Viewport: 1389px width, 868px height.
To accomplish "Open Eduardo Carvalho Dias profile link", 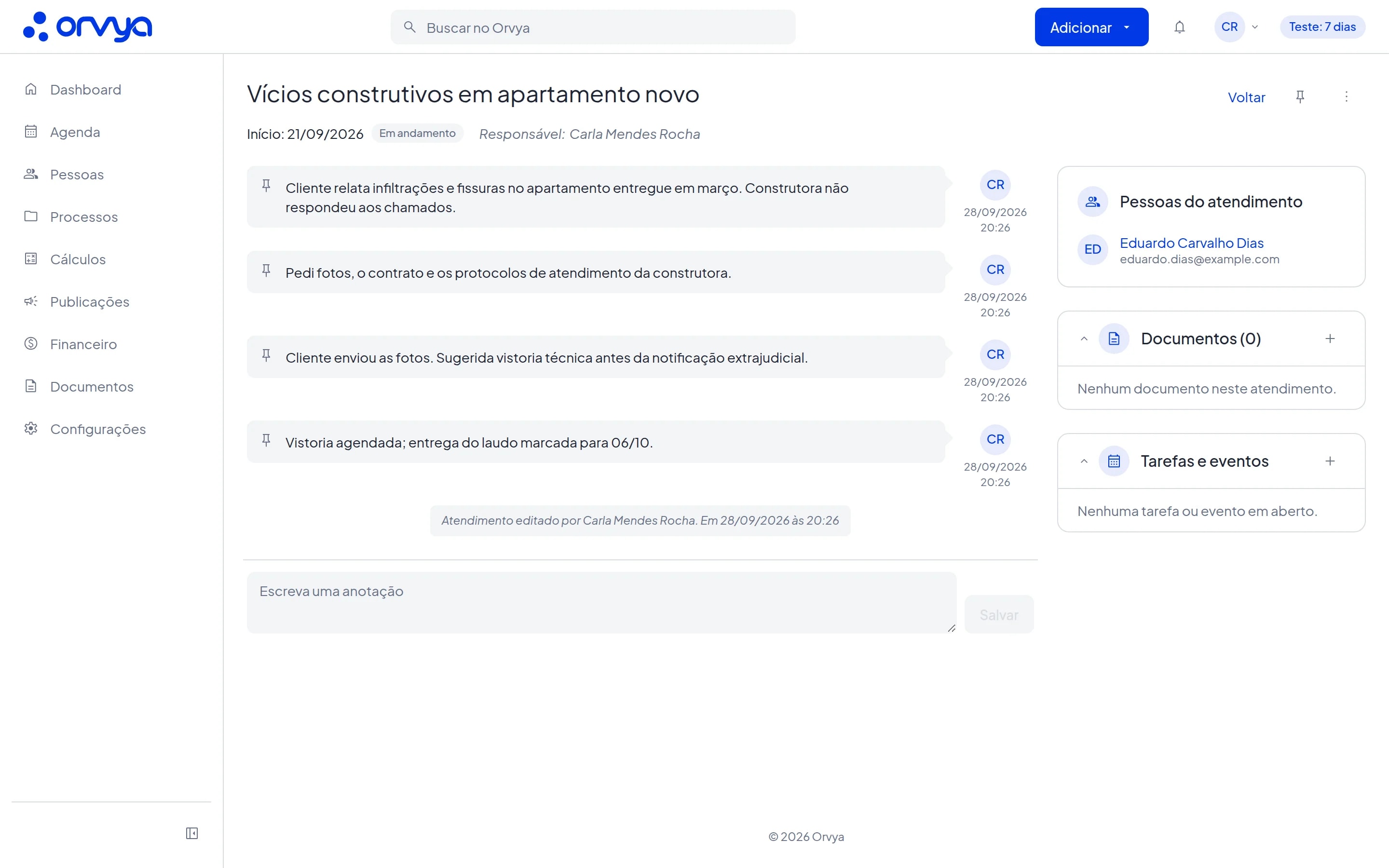I will point(1192,243).
